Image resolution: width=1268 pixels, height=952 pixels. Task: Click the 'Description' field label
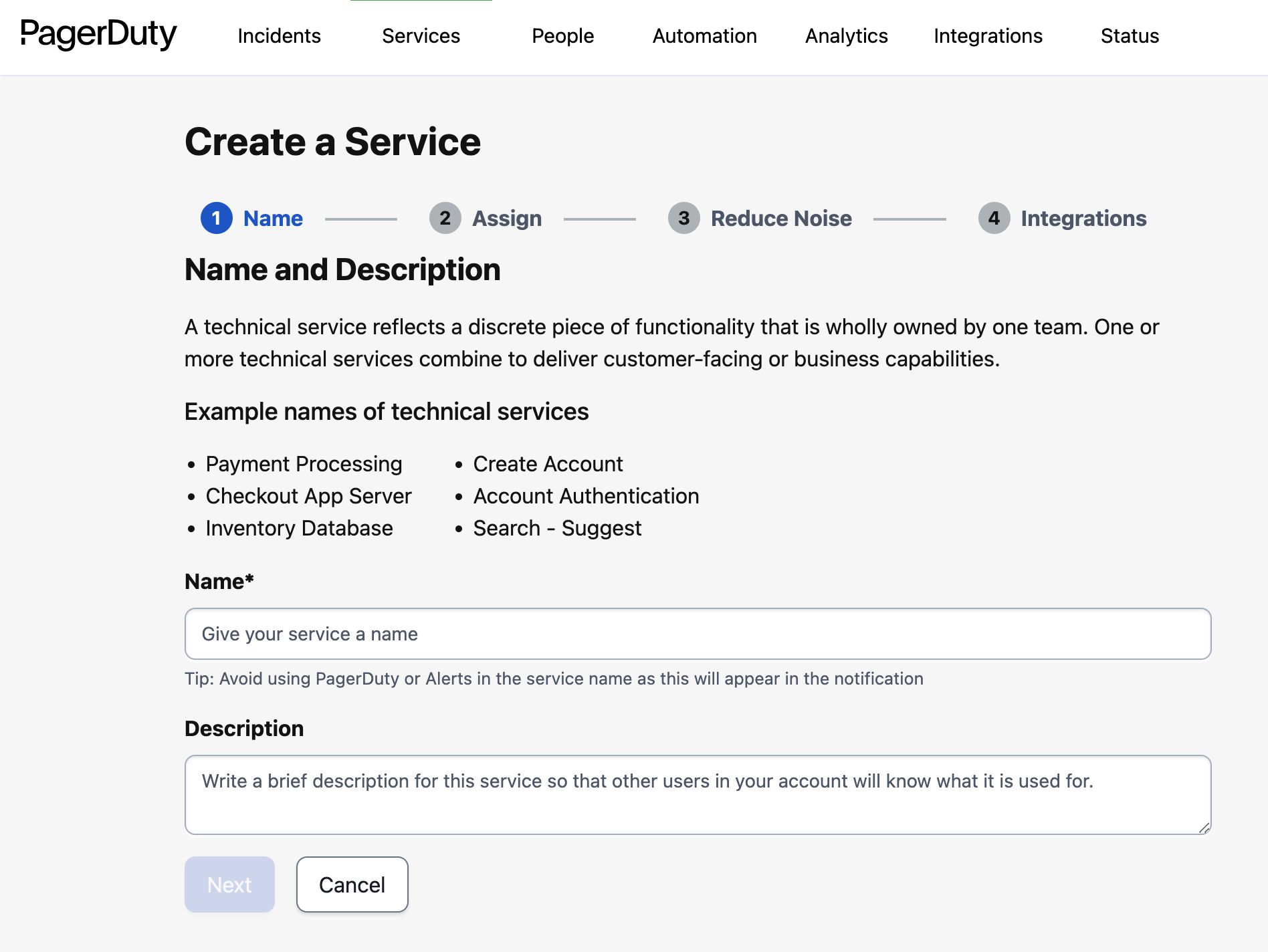pyautogui.click(x=244, y=729)
